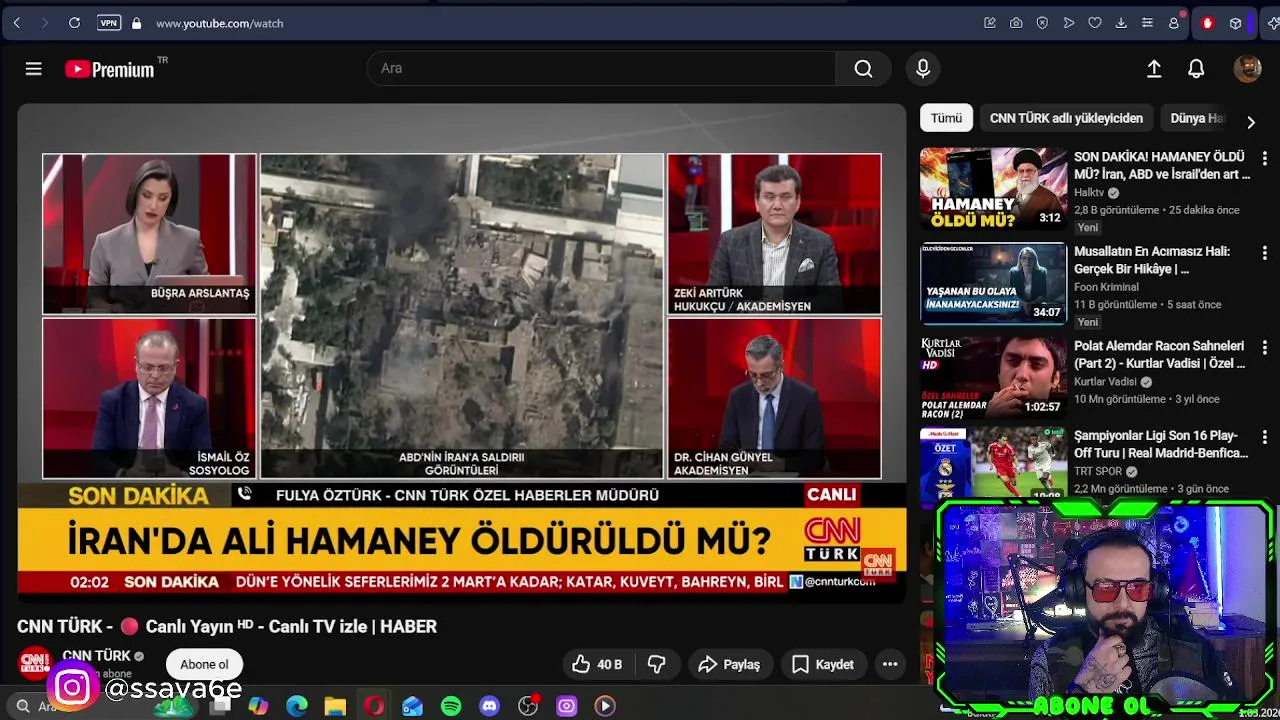Viewport: 1280px width, 720px height.
Task: Open File Explorer from the taskbar
Action: 335,706
